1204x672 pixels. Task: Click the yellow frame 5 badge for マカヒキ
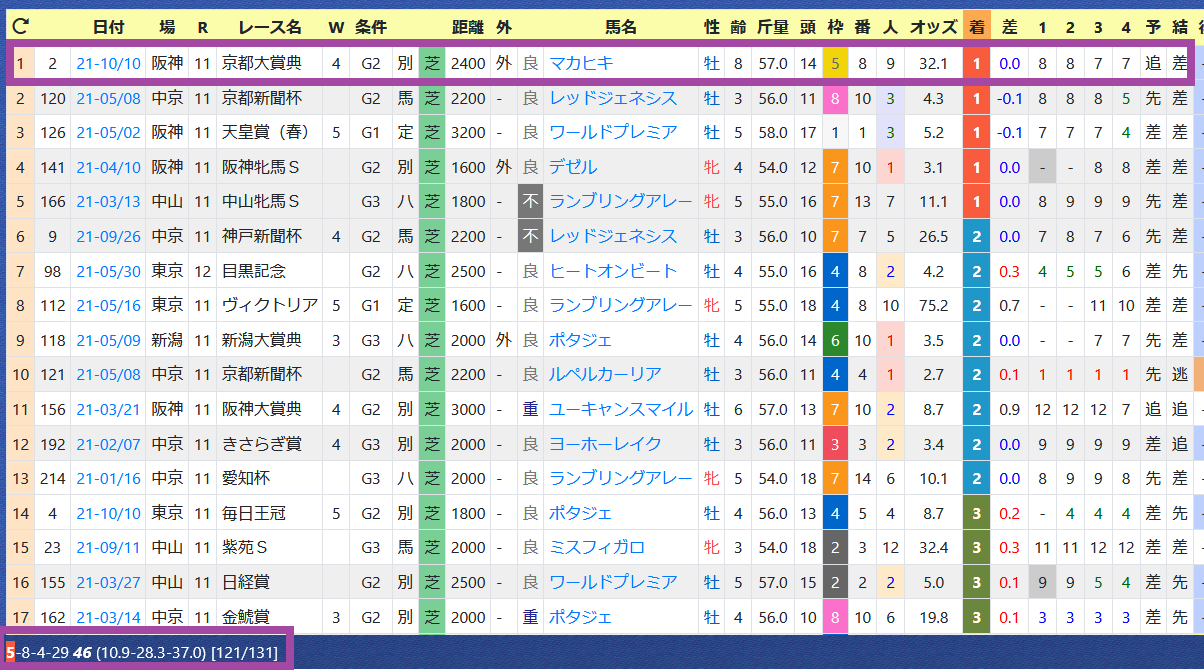(x=835, y=63)
